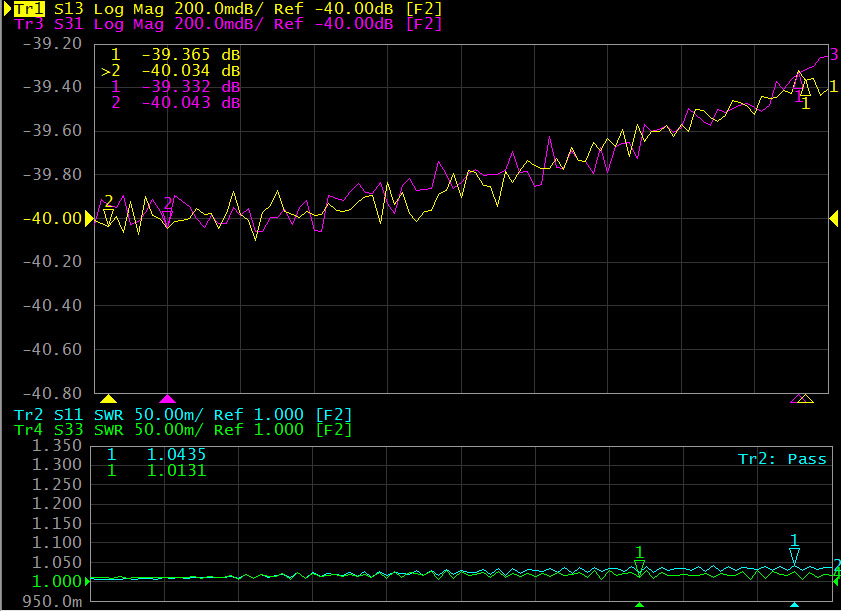Click the outlined yellow marker 1 position triangle below the upper graph
Image resolution: width=841 pixels, height=611 pixels.
pos(806,399)
